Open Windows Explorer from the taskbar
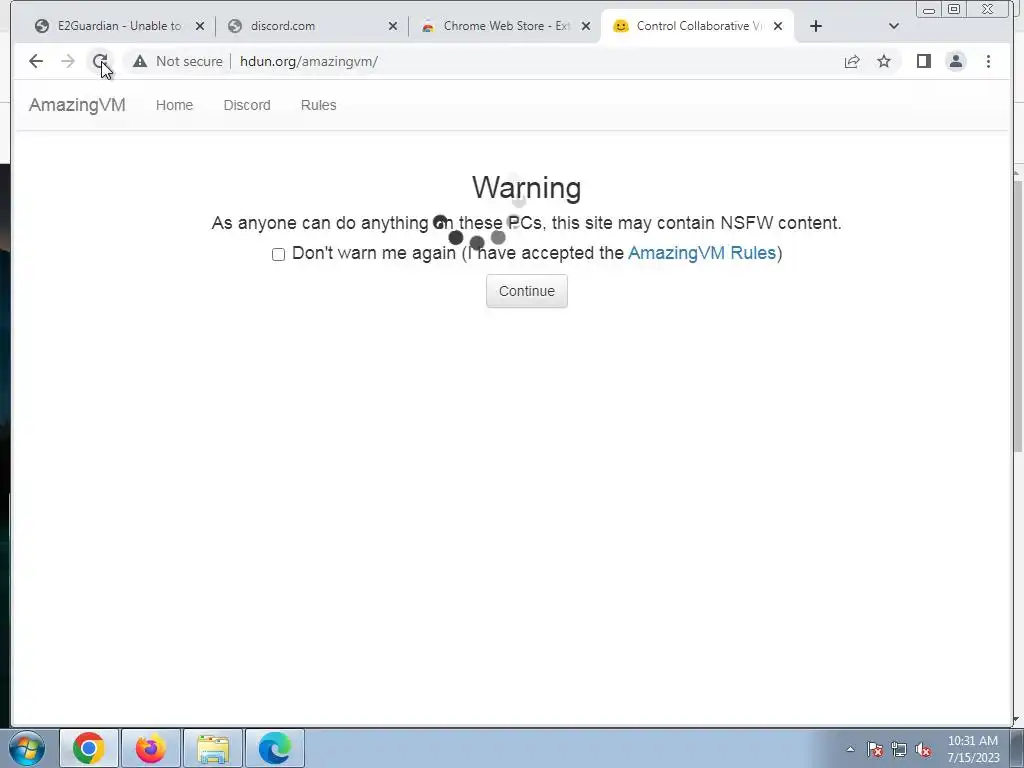The width and height of the screenshot is (1024, 768). point(213,748)
